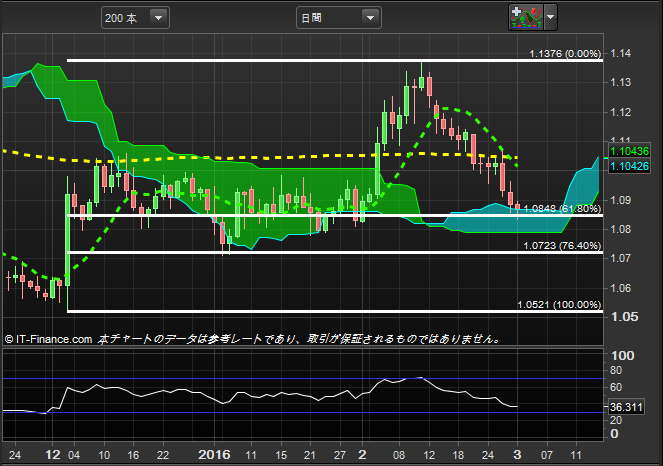This screenshot has height=466, width=663.
Task: Click the 27 date label on time axis
Action: (x=340, y=455)
